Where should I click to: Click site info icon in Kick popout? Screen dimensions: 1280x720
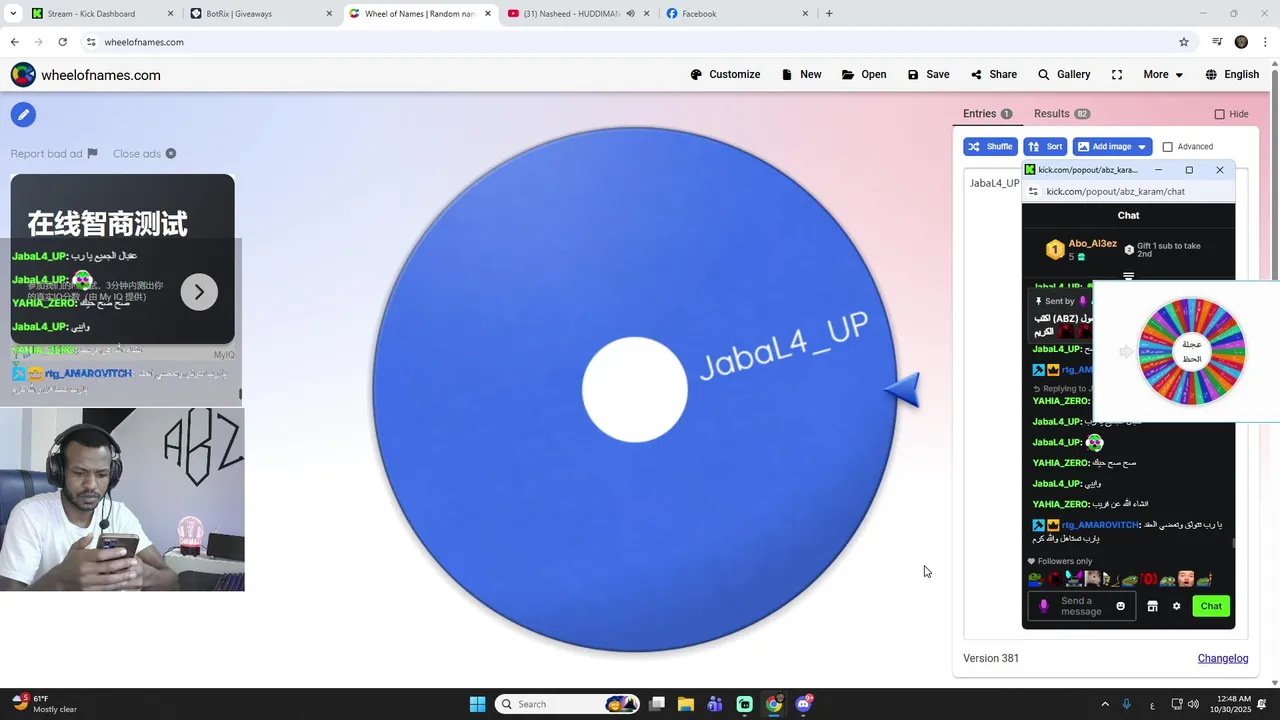1034,192
